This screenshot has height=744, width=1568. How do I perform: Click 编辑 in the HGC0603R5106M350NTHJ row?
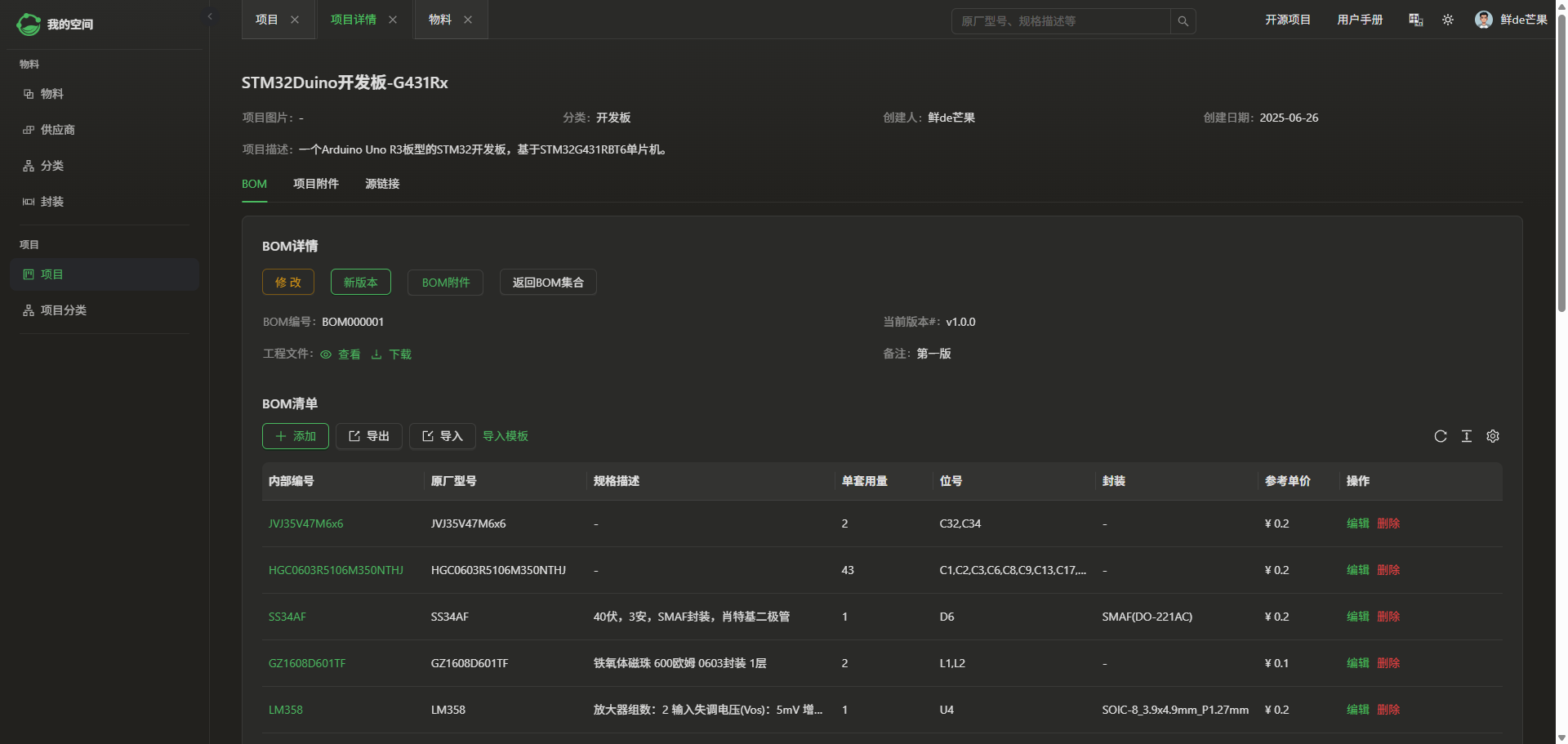[x=1358, y=570]
